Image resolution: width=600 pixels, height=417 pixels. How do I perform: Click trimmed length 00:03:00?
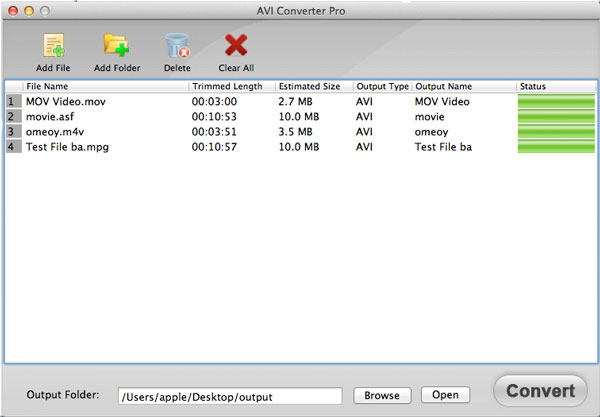[x=214, y=101]
